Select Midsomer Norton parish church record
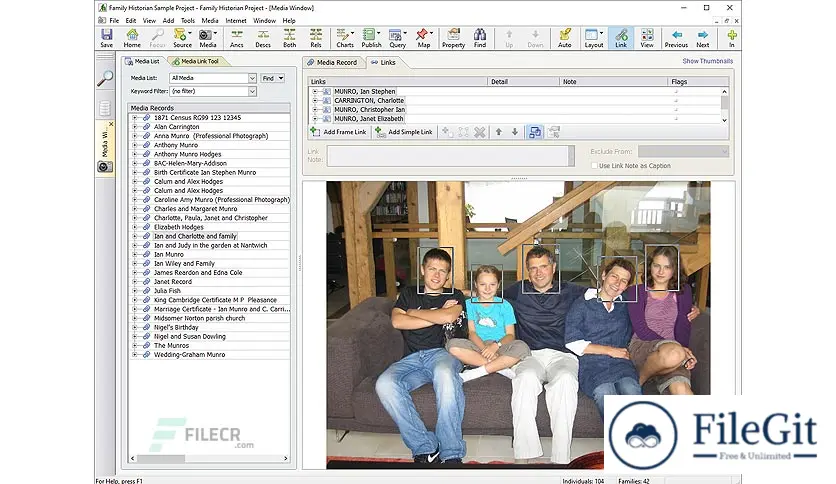This screenshot has width=836, height=484. [x=199, y=318]
